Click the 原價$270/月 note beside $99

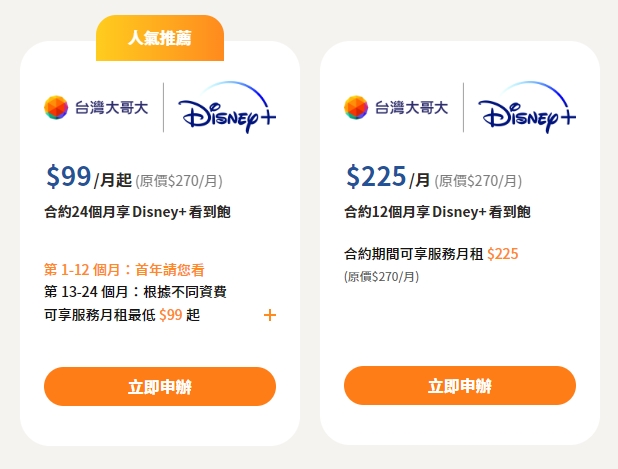pyautogui.click(x=179, y=181)
